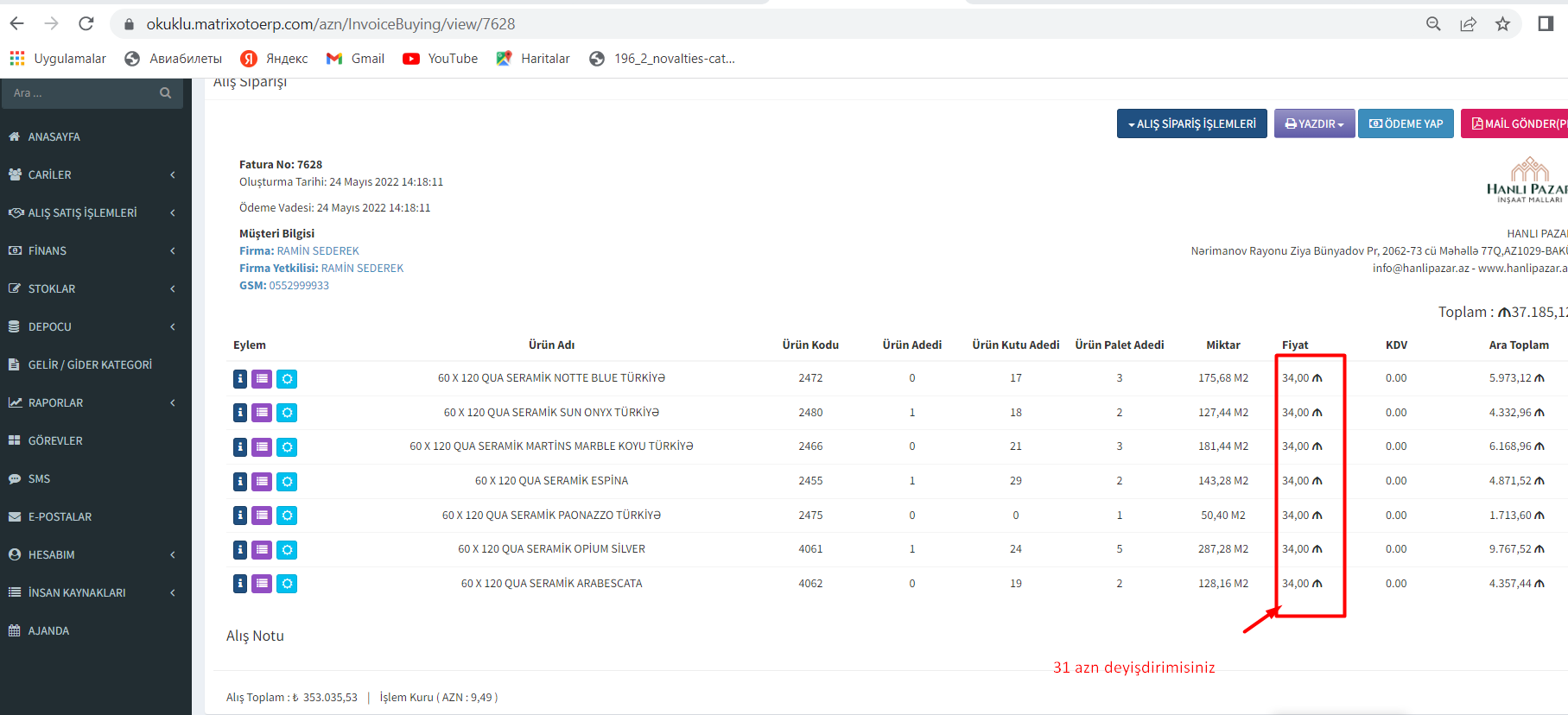The image size is (1568, 715).
Task: Open AJANDA from the sidebar
Action: point(48,630)
